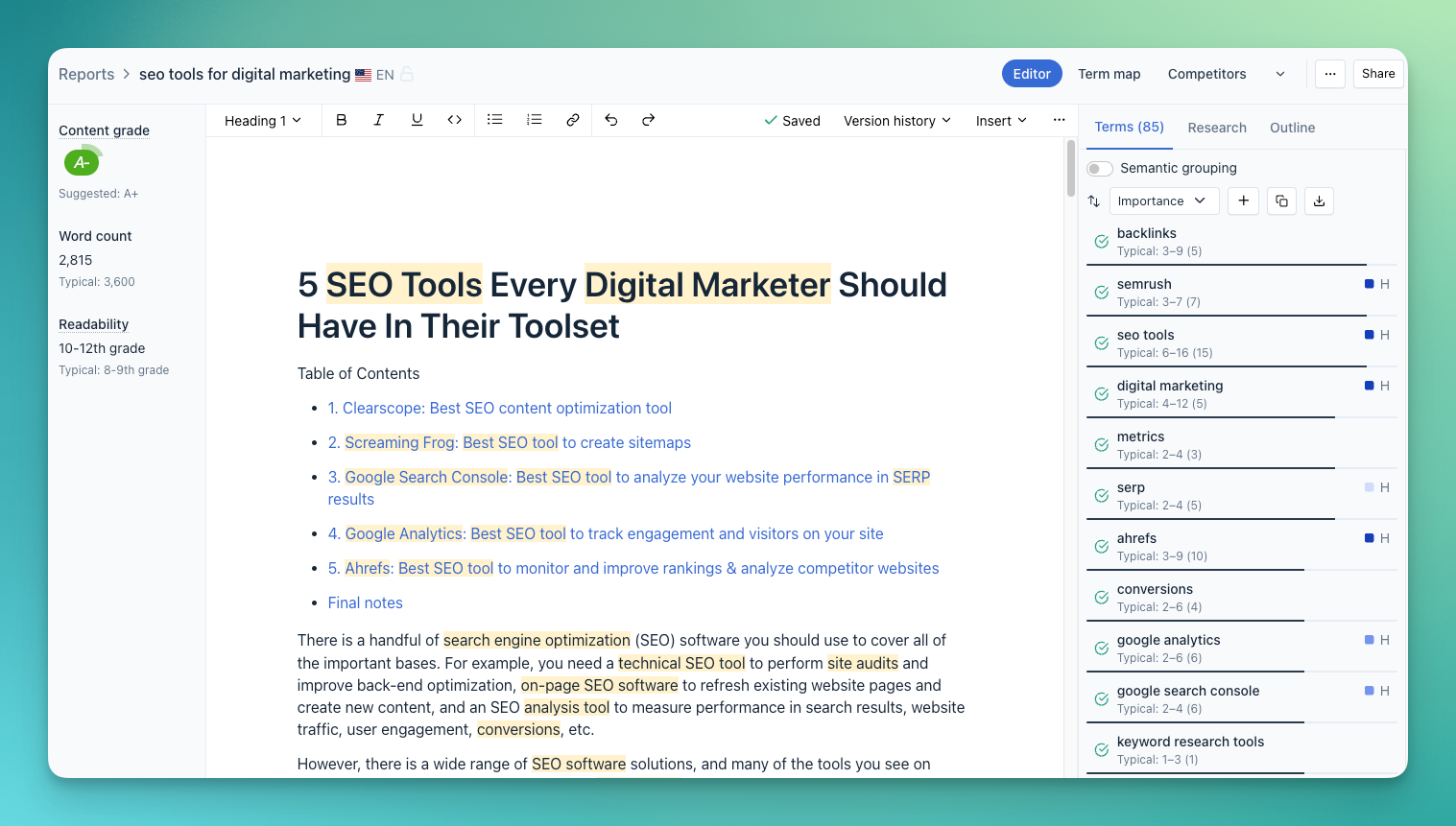This screenshot has height=826, width=1456.
Task: Select the Terms (85) tab
Action: click(x=1130, y=127)
